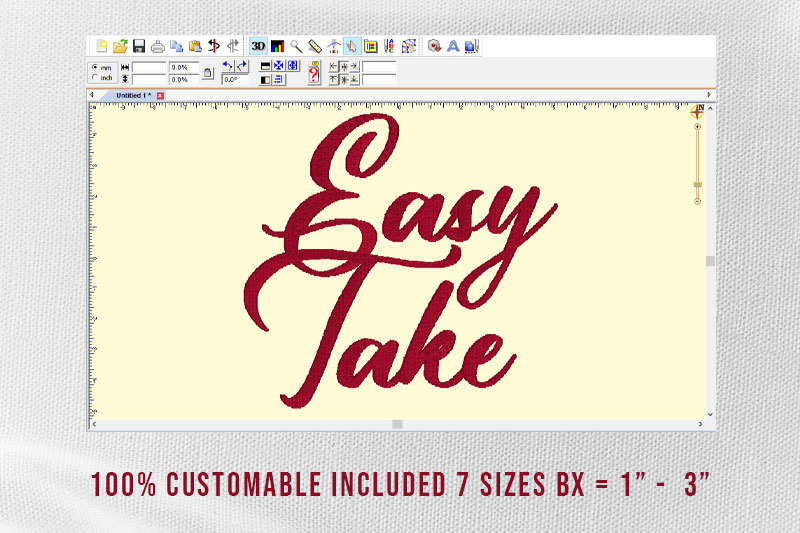Click the height percentage field
The image size is (800, 533).
point(184,79)
